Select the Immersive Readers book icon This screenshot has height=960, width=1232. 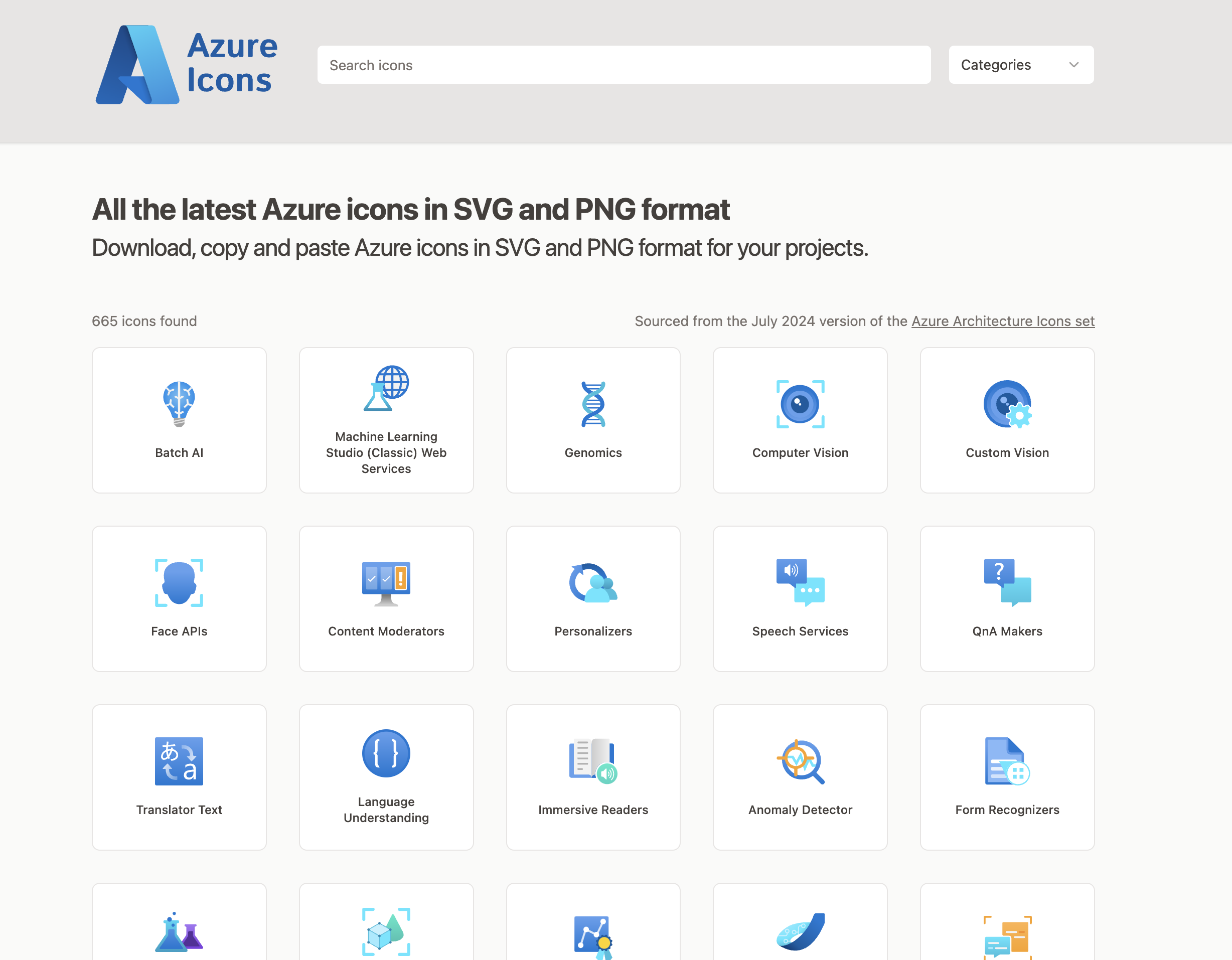click(593, 761)
